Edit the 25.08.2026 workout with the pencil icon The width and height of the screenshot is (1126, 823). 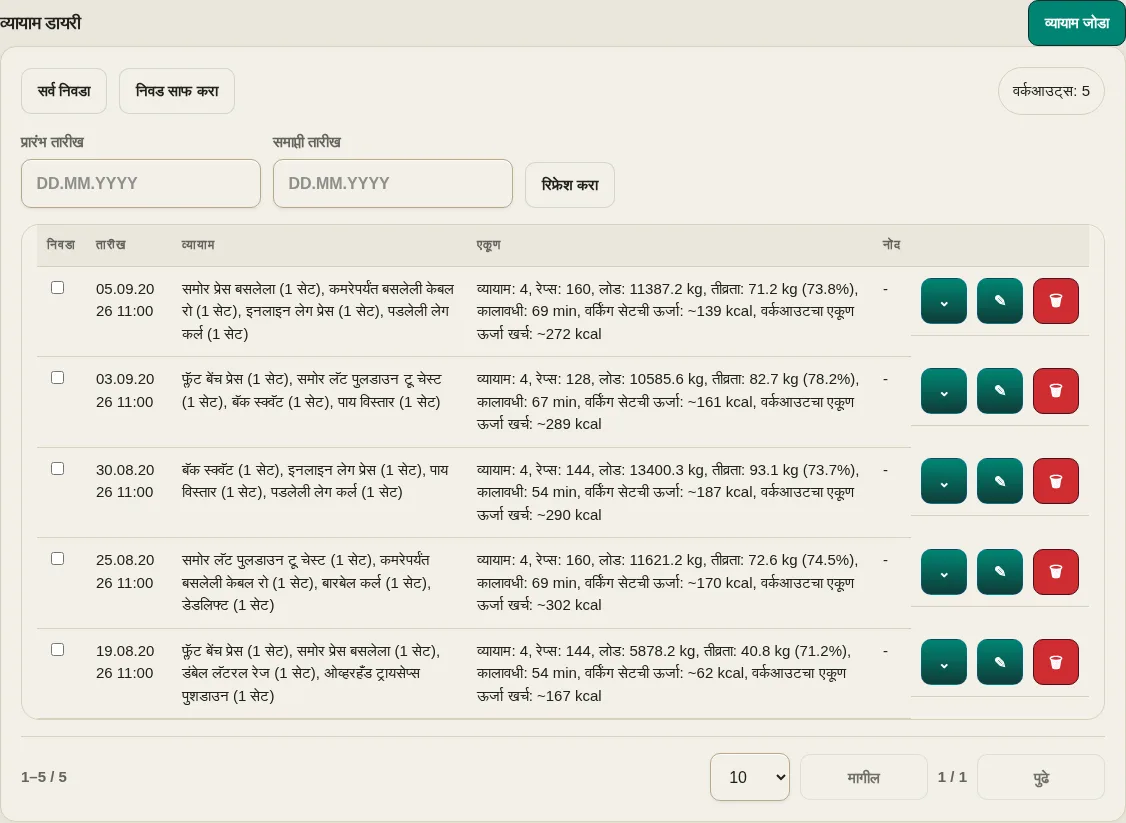(x=1000, y=572)
